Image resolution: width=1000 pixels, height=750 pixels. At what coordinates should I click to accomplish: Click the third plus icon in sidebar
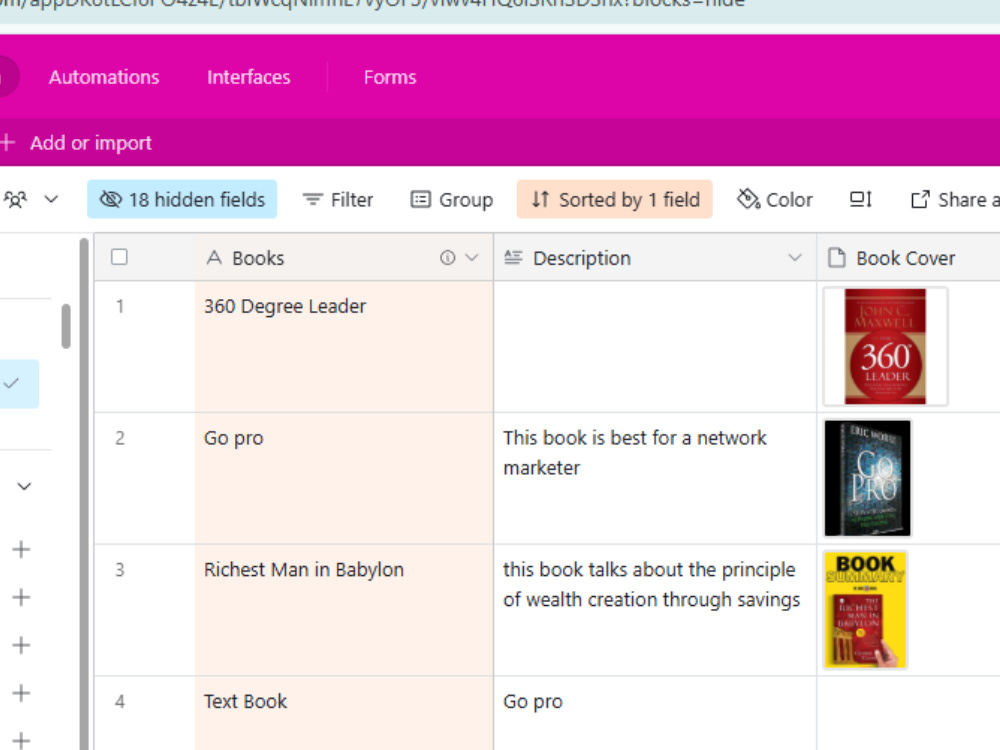pos(21,645)
